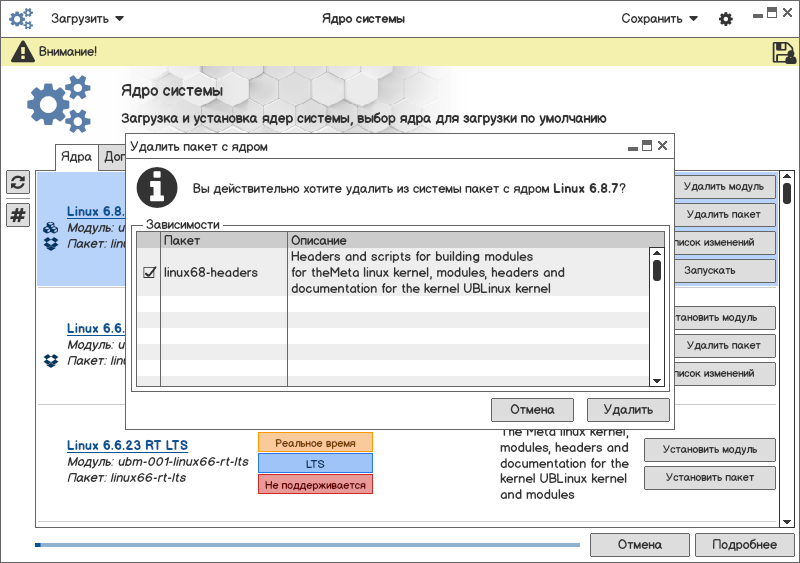The height and width of the screenshot is (563, 800).
Task: Open the Сохранить dropdown menu
Action: point(659,19)
